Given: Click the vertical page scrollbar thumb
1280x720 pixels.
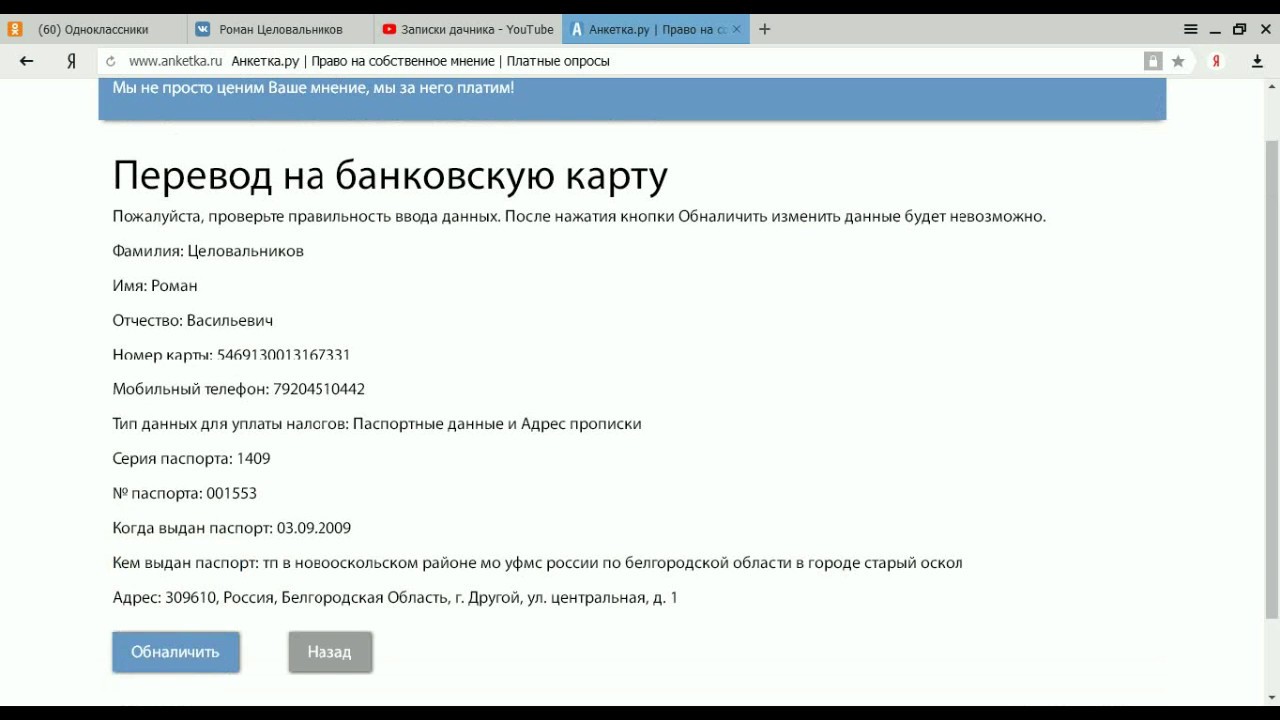Looking at the screenshot, I should click(x=1272, y=380).
